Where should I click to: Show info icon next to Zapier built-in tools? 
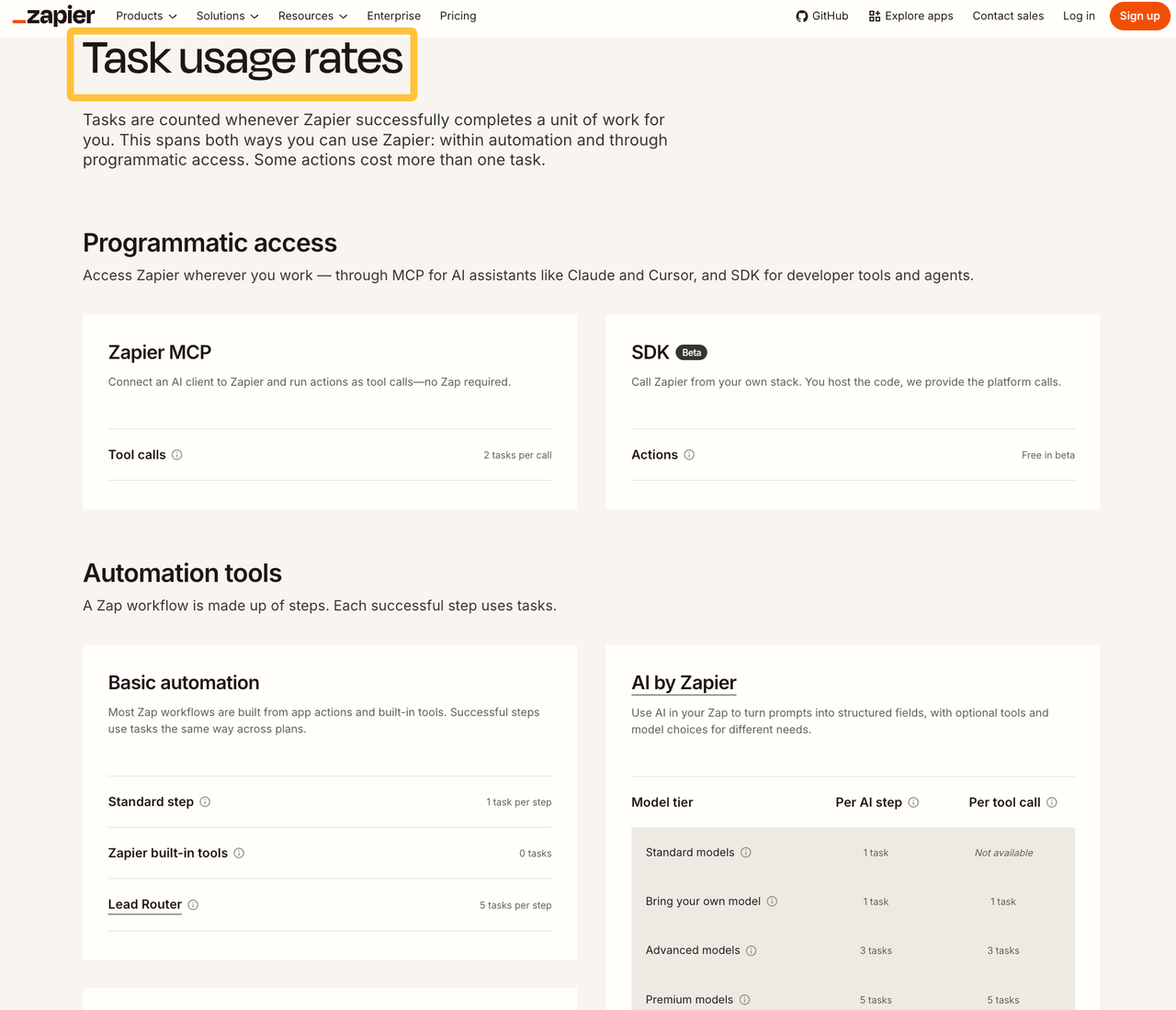click(239, 853)
